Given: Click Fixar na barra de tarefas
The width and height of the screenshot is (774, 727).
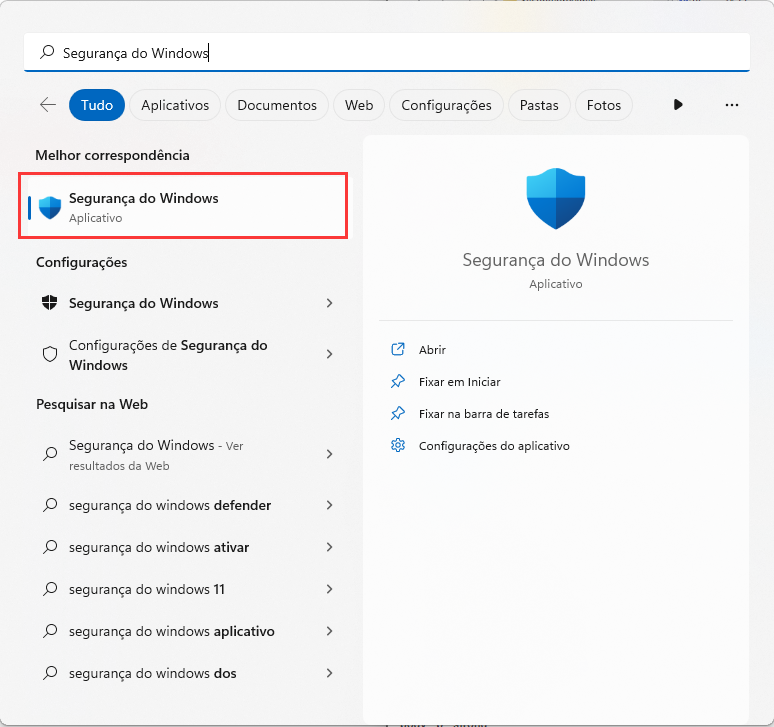Looking at the screenshot, I should coord(484,414).
